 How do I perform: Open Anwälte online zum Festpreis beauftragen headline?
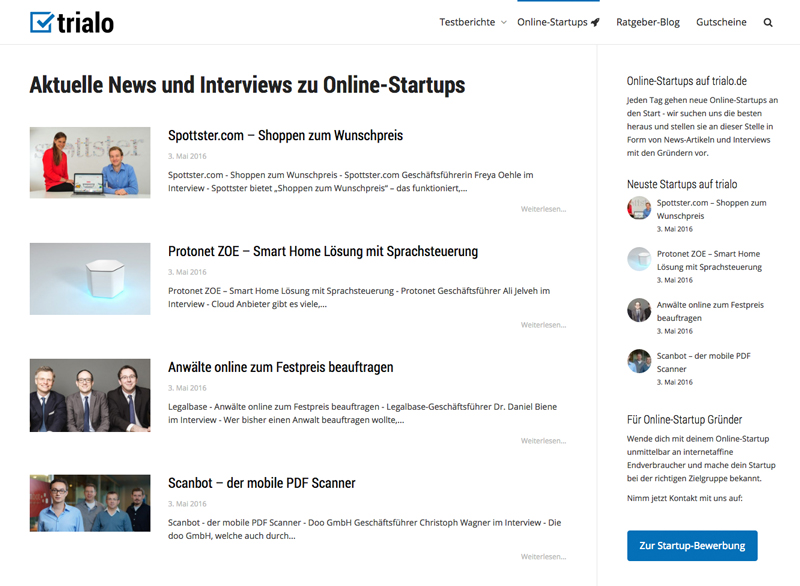[281, 367]
